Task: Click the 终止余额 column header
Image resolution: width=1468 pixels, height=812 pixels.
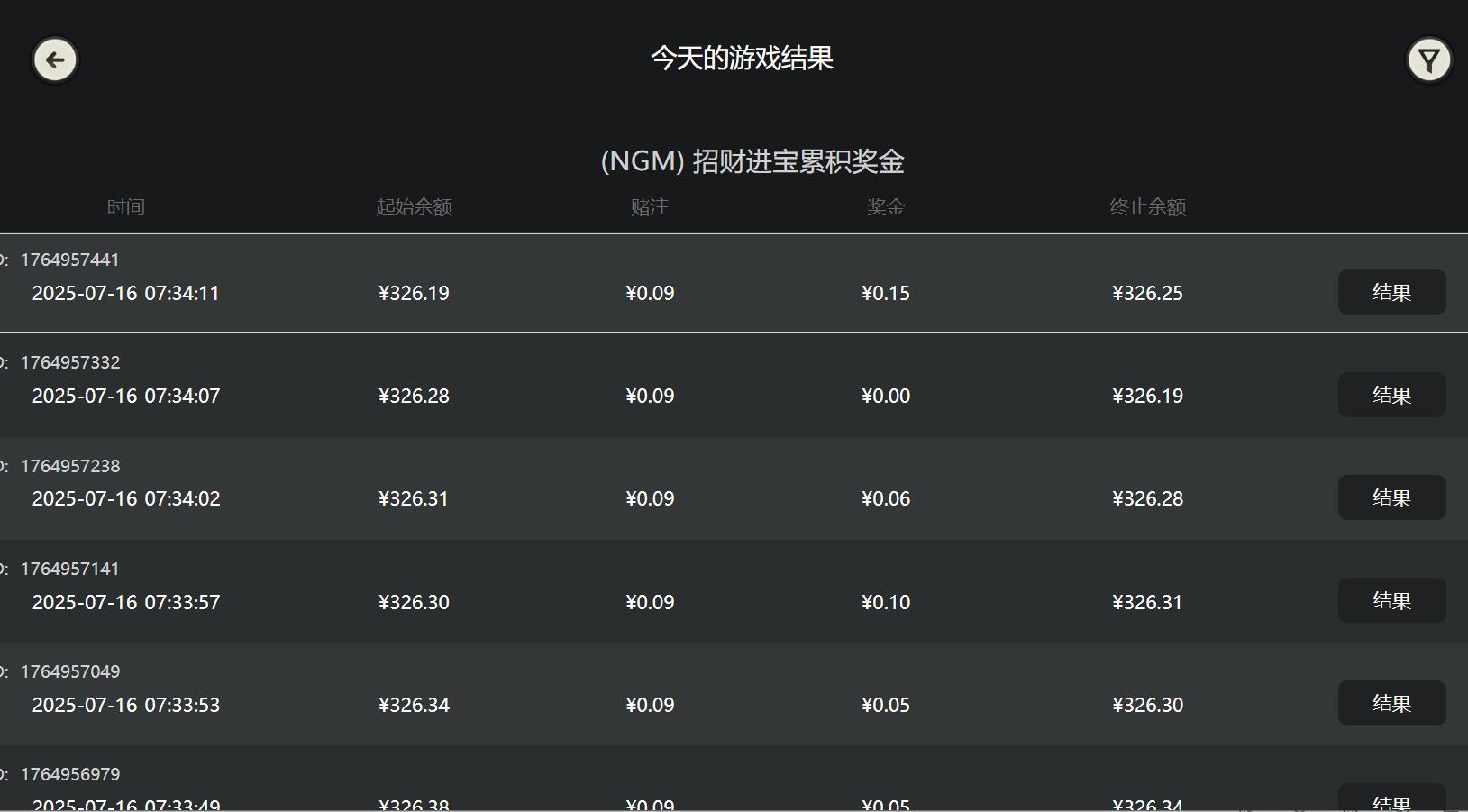Action: click(x=1147, y=206)
